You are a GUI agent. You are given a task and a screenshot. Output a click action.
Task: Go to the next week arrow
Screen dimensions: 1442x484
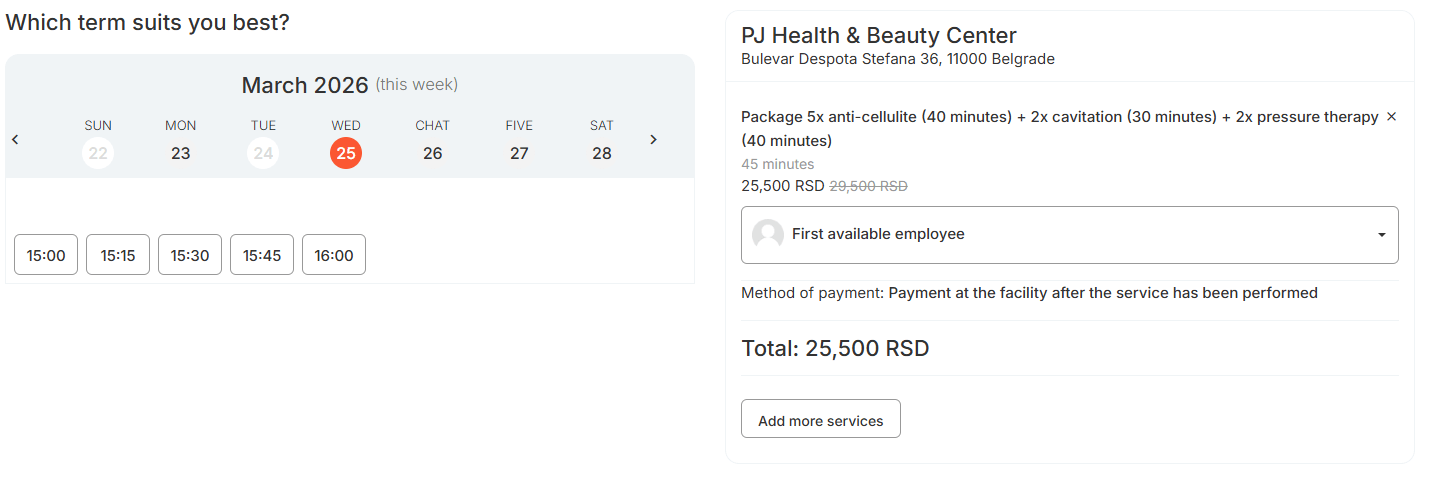653,140
